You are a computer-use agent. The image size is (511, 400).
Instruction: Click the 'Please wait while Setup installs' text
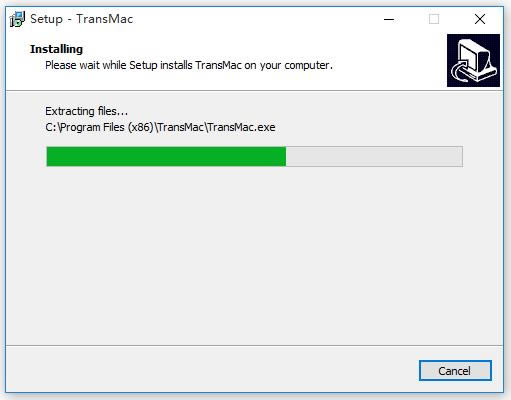120,65
